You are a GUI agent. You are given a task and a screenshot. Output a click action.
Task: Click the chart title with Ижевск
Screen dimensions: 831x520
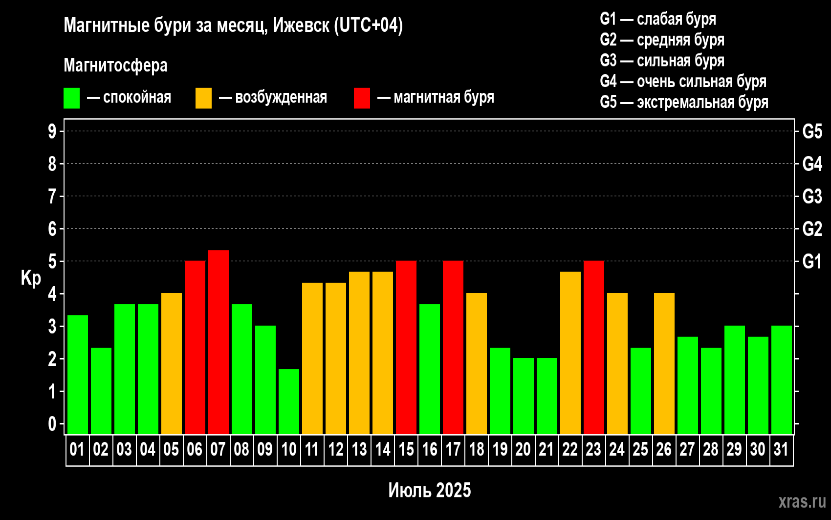pyautogui.click(x=233, y=25)
